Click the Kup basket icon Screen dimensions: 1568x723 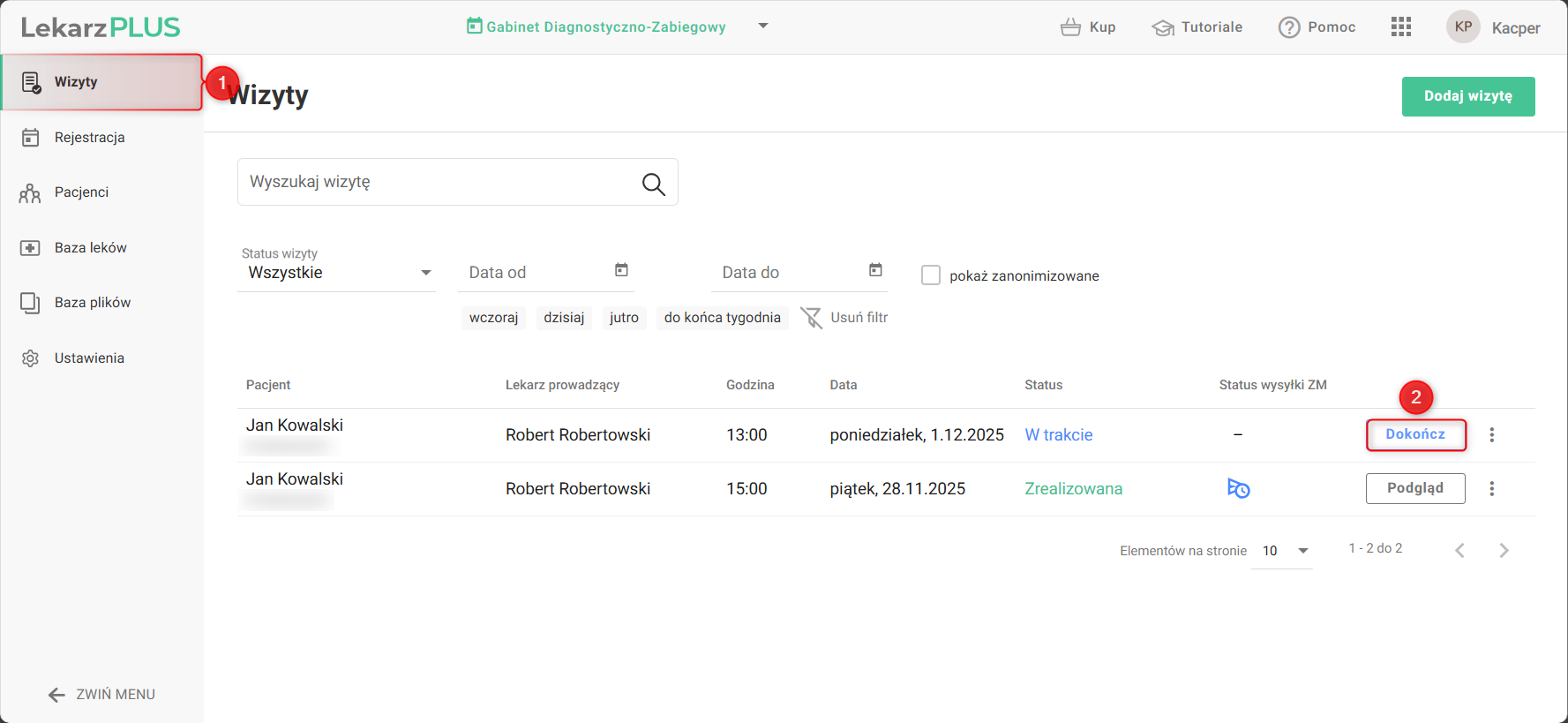(x=1070, y=27)
